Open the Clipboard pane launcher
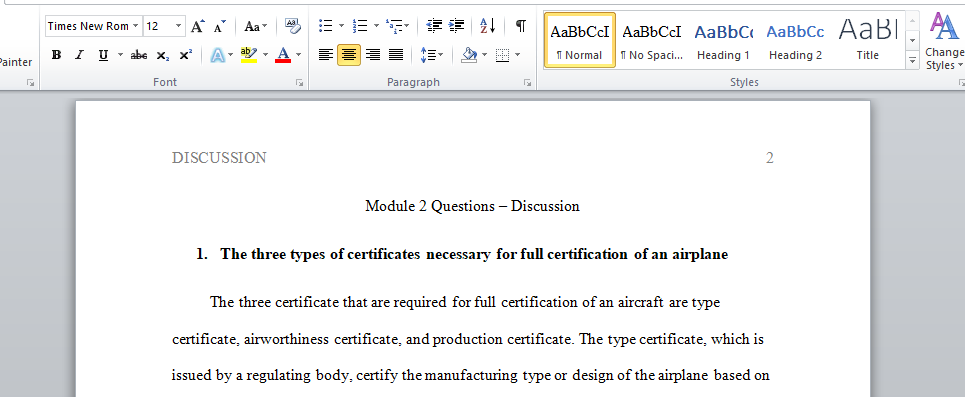 (30, 82)
